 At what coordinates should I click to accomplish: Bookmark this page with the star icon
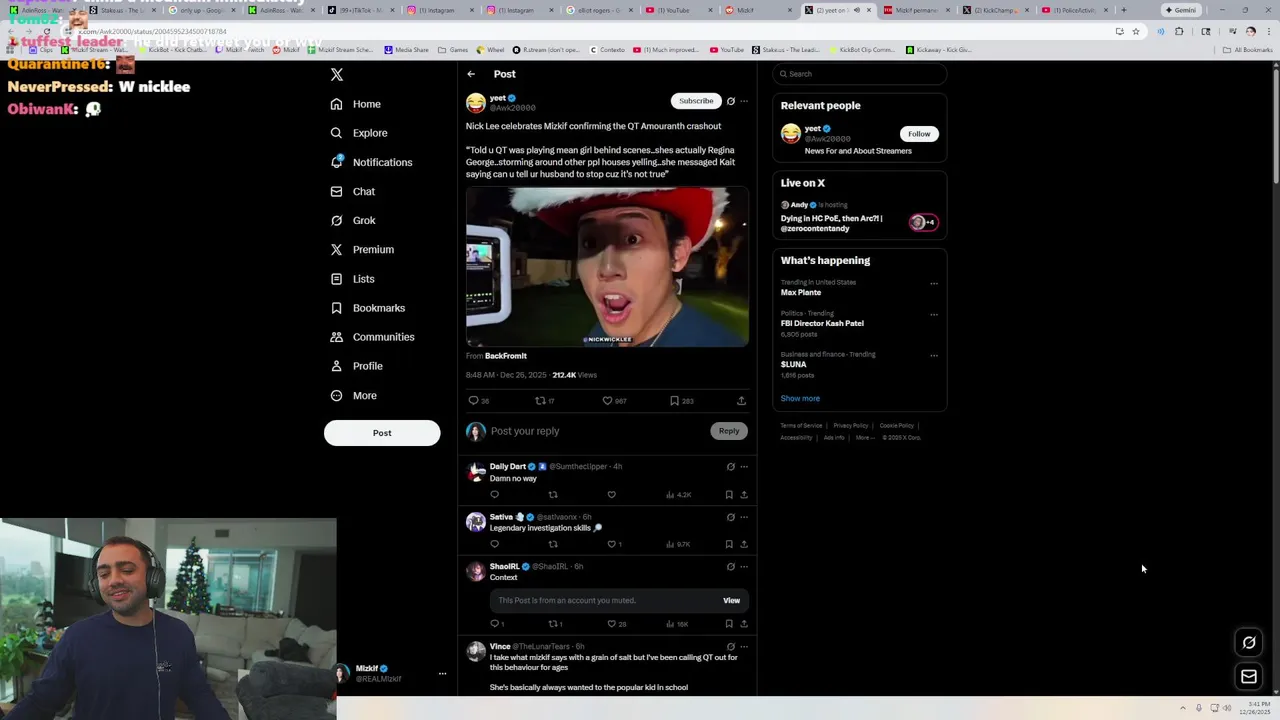[x=1136, y=31]
